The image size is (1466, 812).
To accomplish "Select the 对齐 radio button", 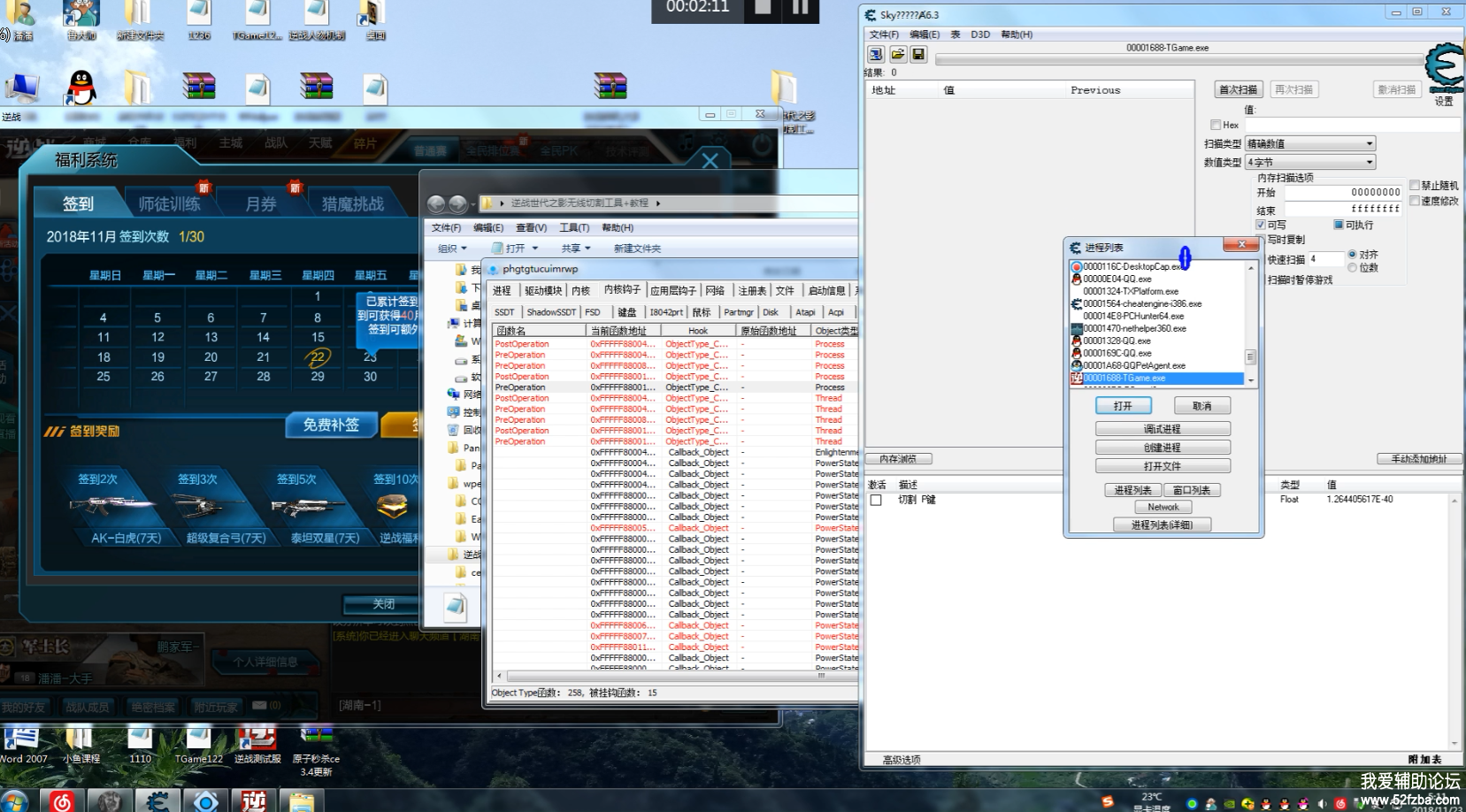I will coord(1352,255).
